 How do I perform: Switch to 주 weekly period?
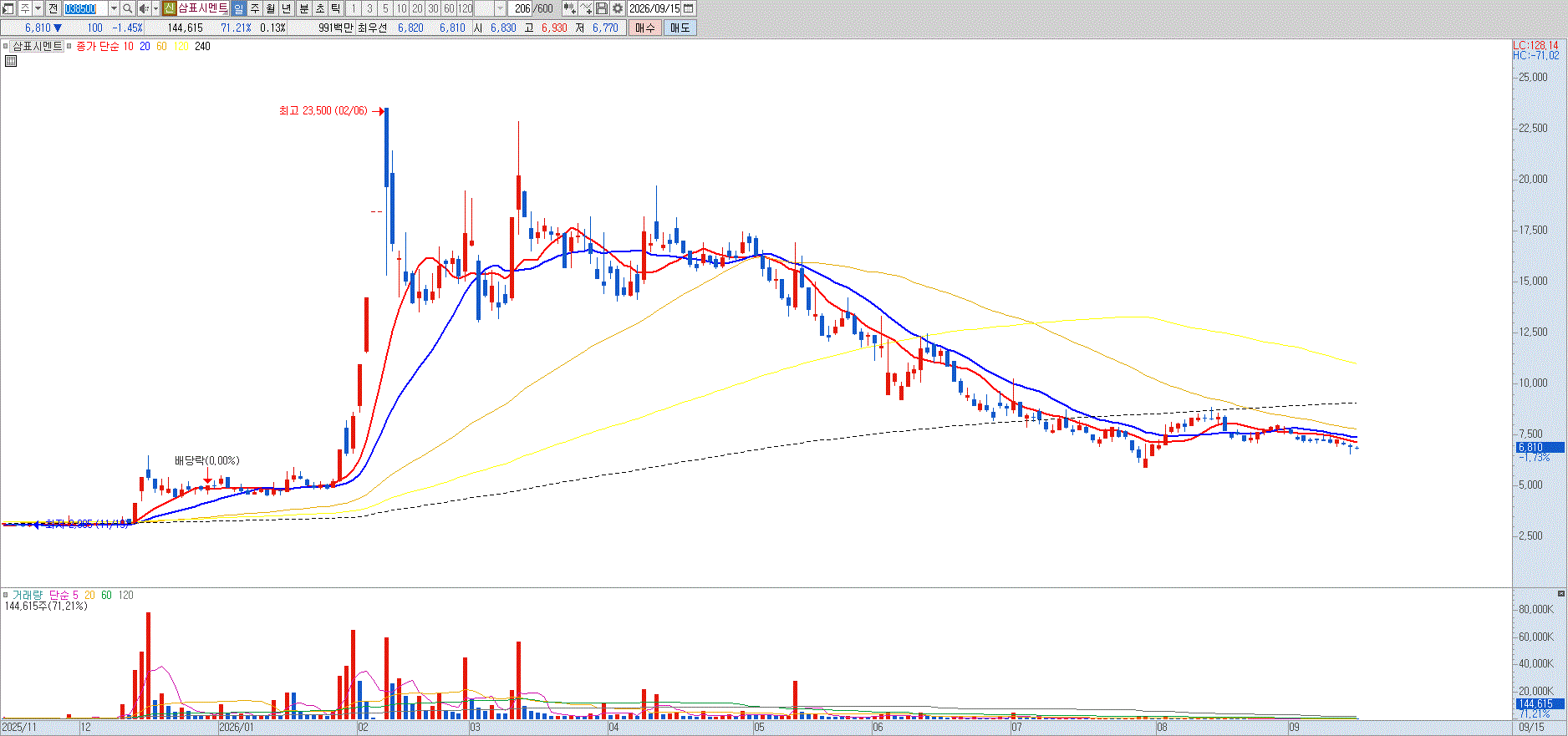[255, 8]
